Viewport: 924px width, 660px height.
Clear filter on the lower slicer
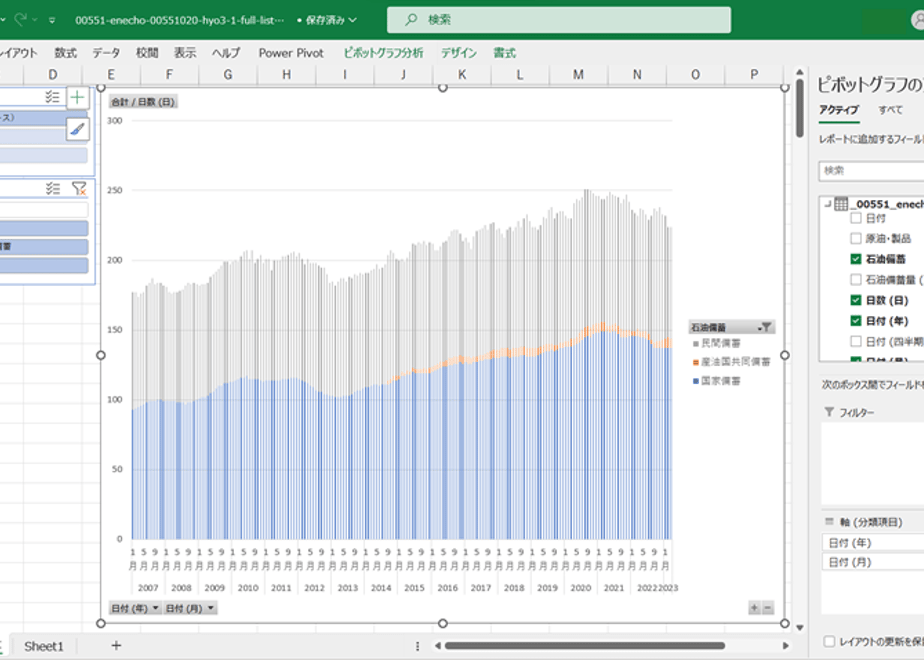click(x=79, y=189)
